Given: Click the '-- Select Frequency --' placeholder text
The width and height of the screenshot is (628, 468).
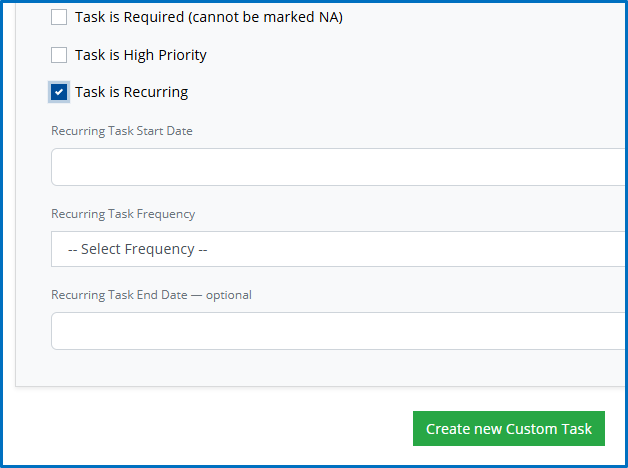Looking at the screenshot, I should [137, 249].
